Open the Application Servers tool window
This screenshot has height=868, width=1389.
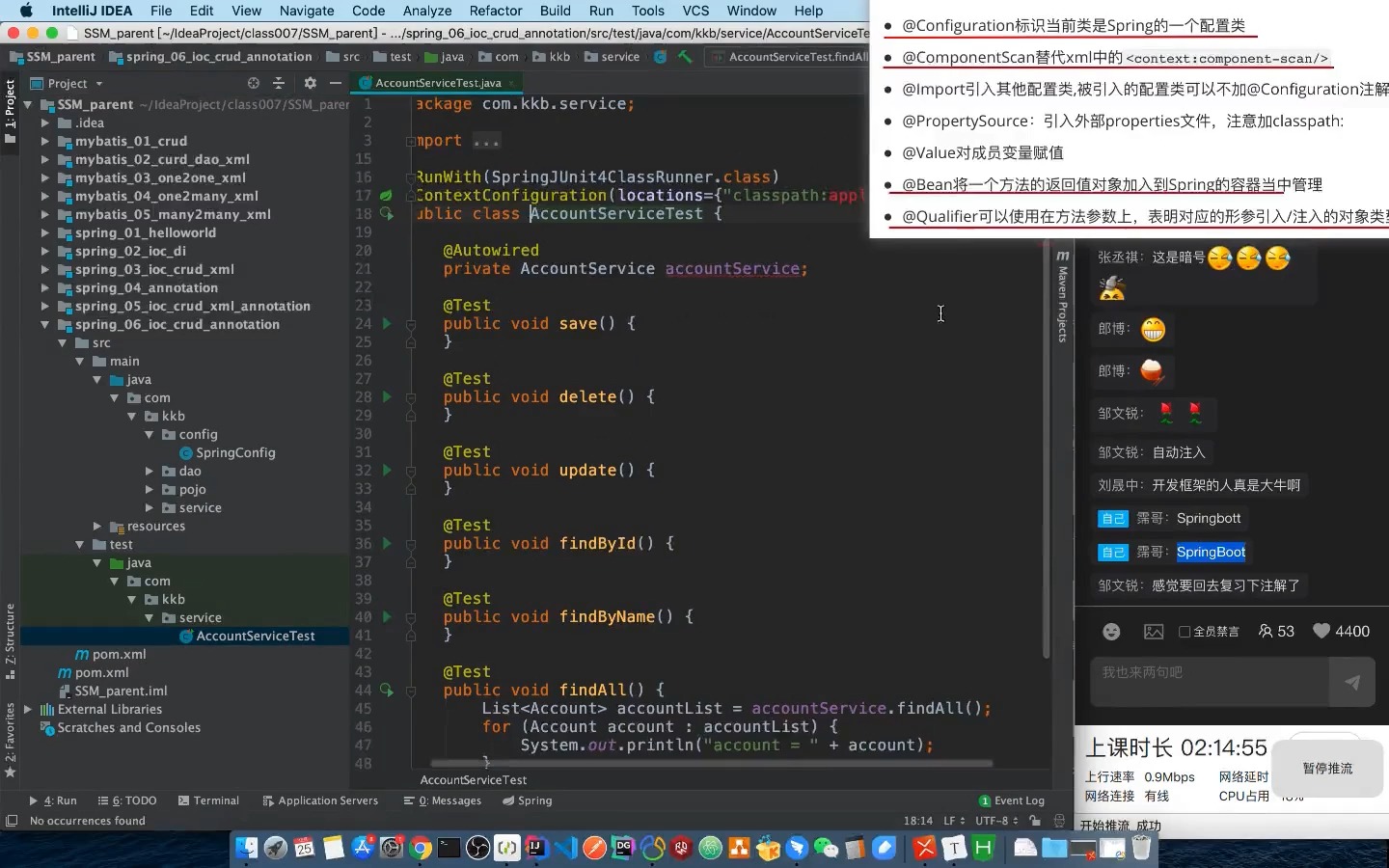(x=320, y=800)
